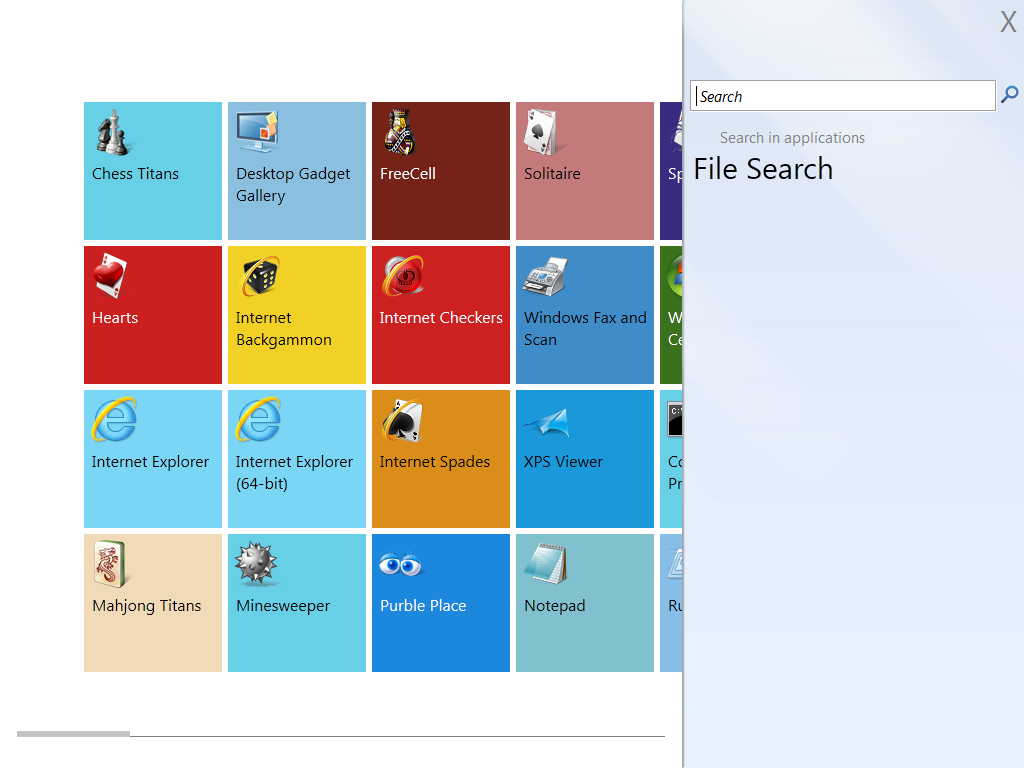Screen dimensions: 1024x768
Task: Launch Windows Fax and Scan icon
Action: coord(544,276)
